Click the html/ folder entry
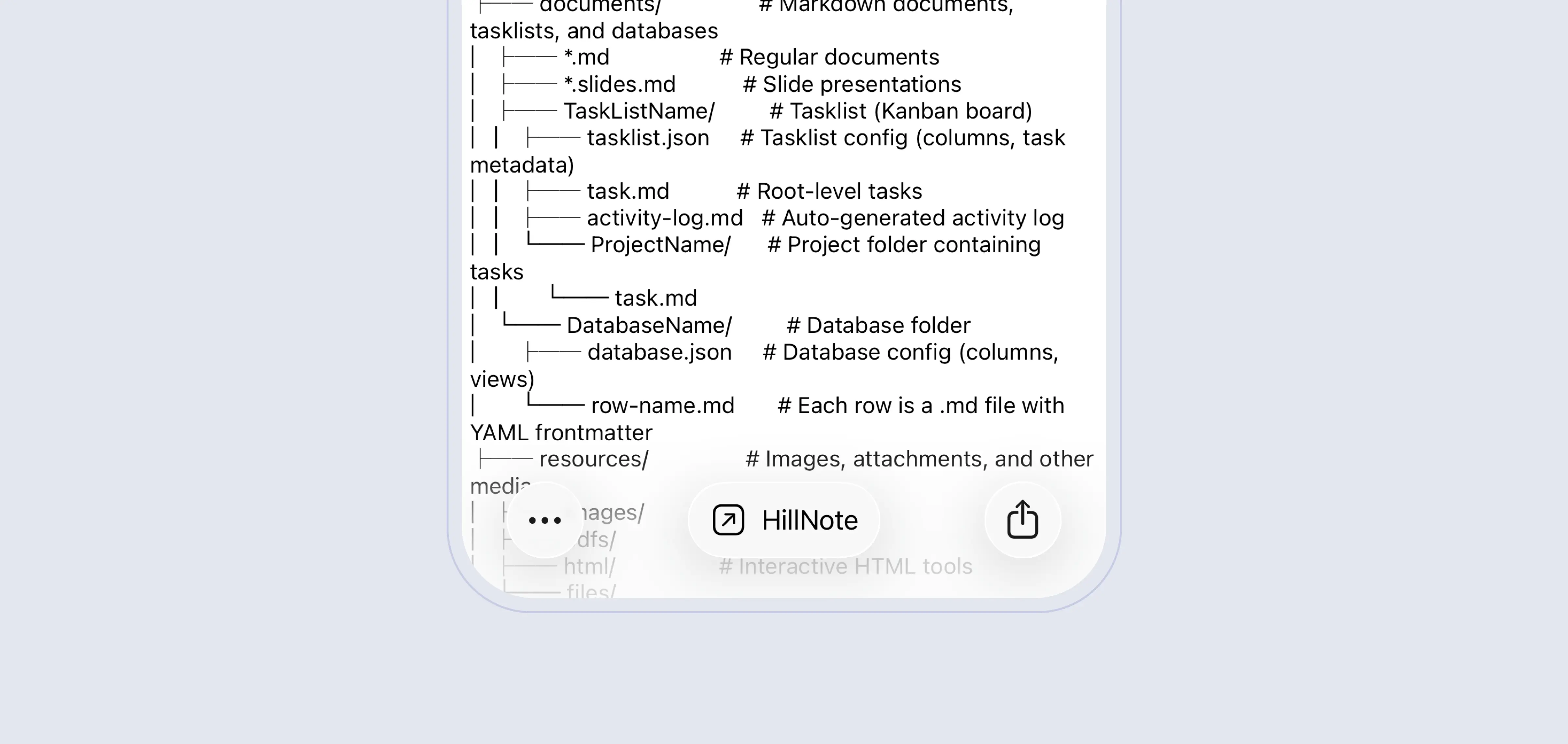 589,566
